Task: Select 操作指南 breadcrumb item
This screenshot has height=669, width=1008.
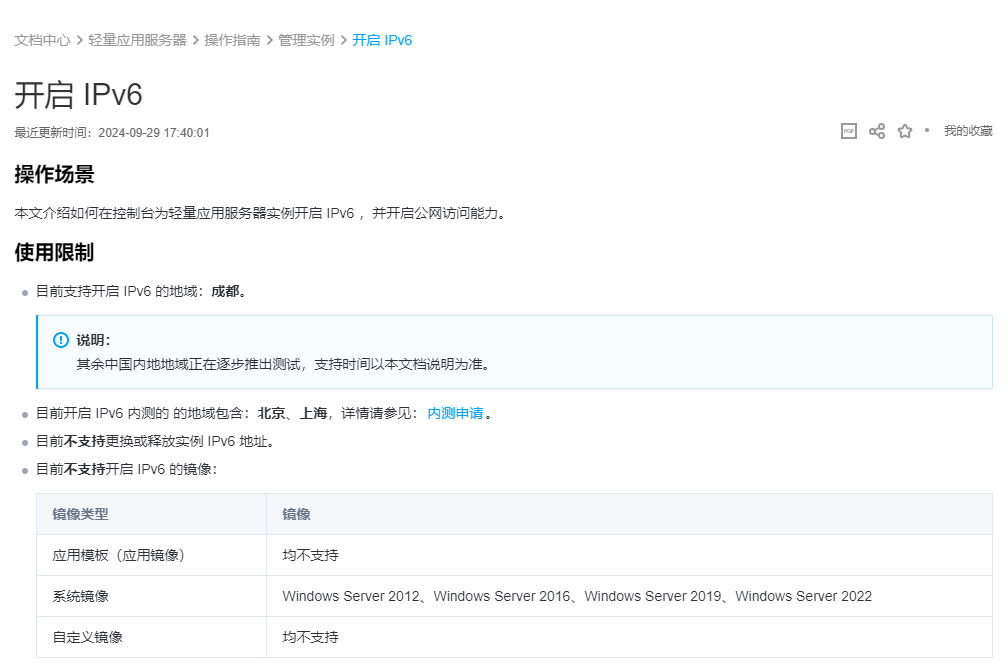Action: (232, 40)
